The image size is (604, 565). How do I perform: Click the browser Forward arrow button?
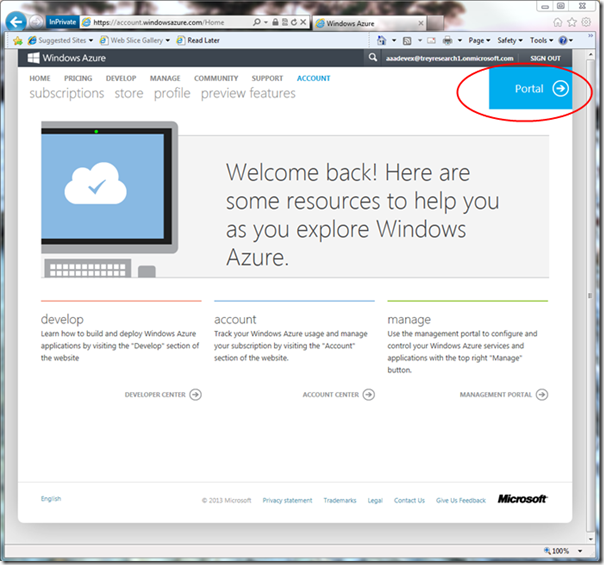[36, 22]
